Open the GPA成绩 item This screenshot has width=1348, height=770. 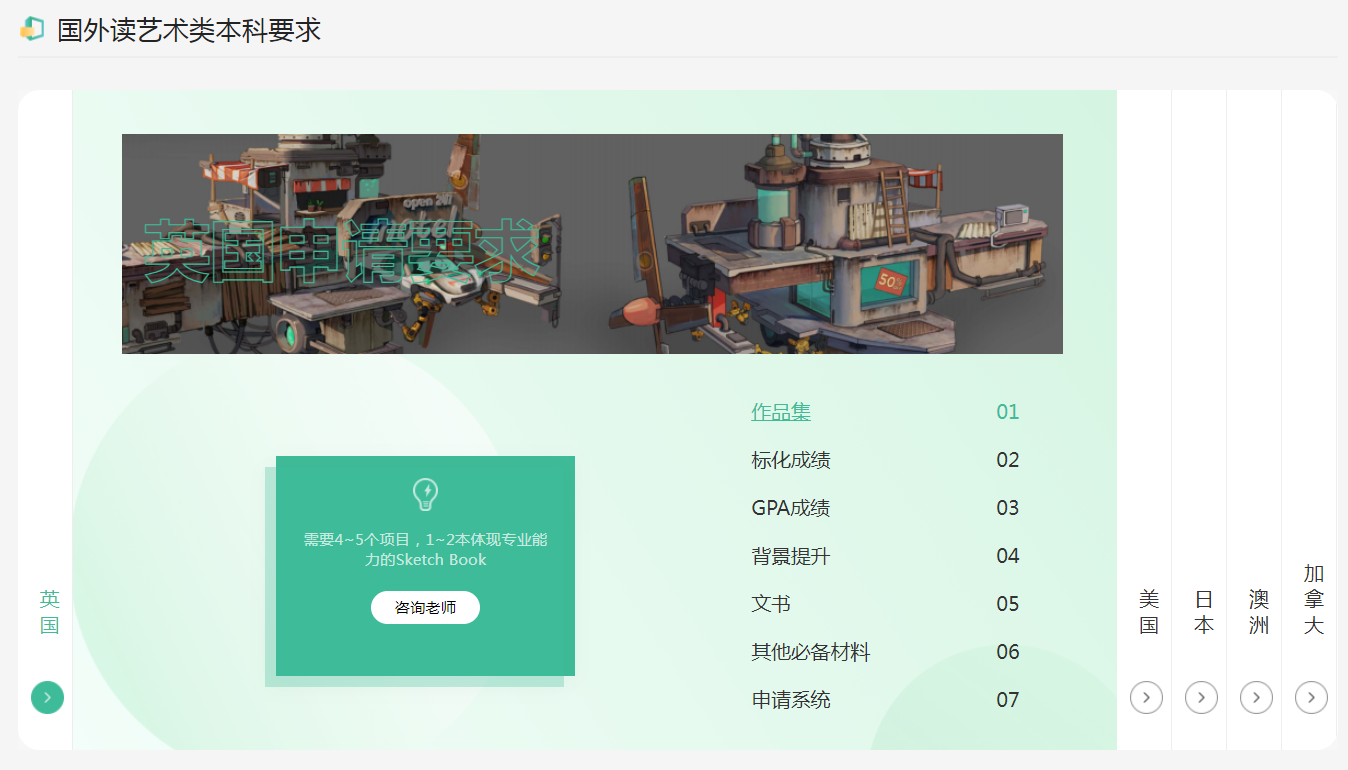point(791,508)
